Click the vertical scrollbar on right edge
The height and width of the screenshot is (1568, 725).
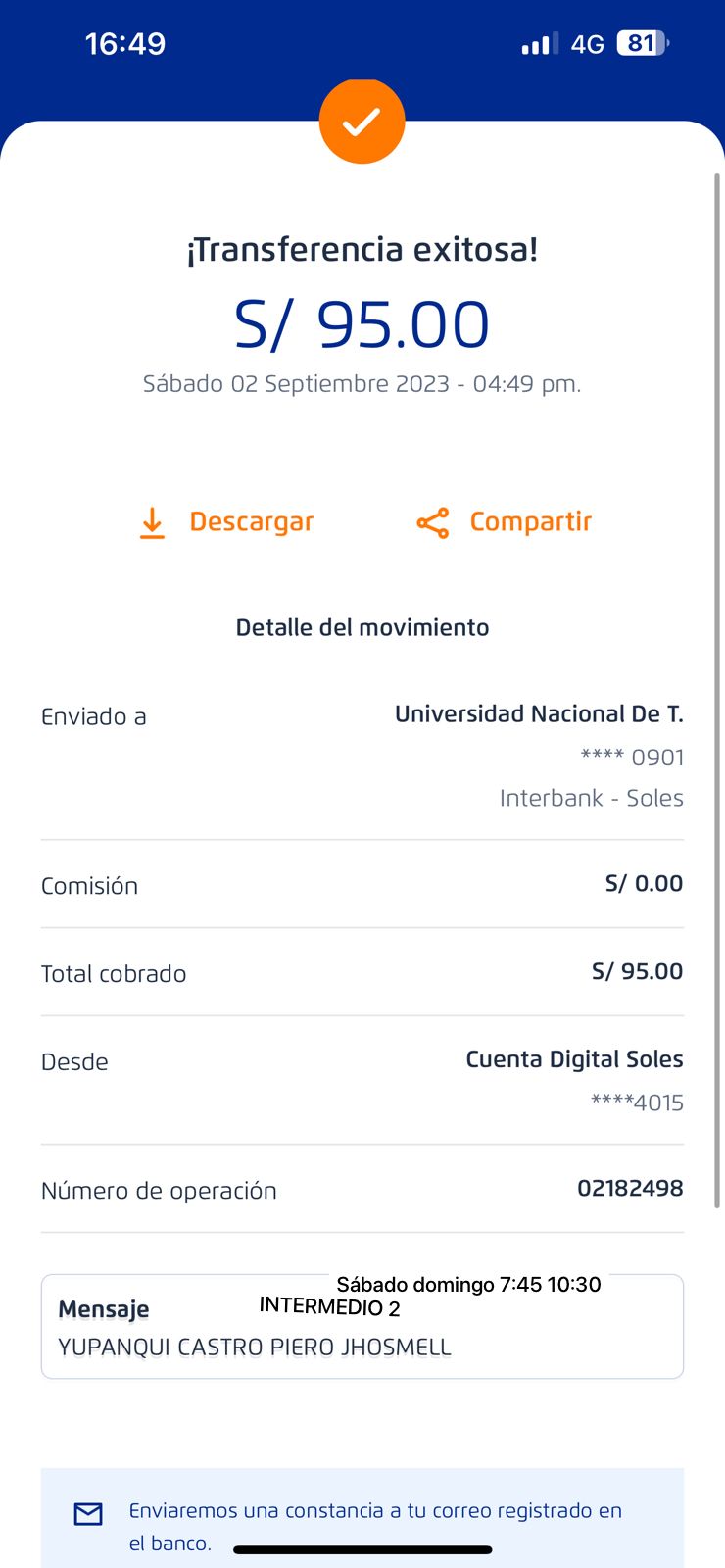point(717,686)
